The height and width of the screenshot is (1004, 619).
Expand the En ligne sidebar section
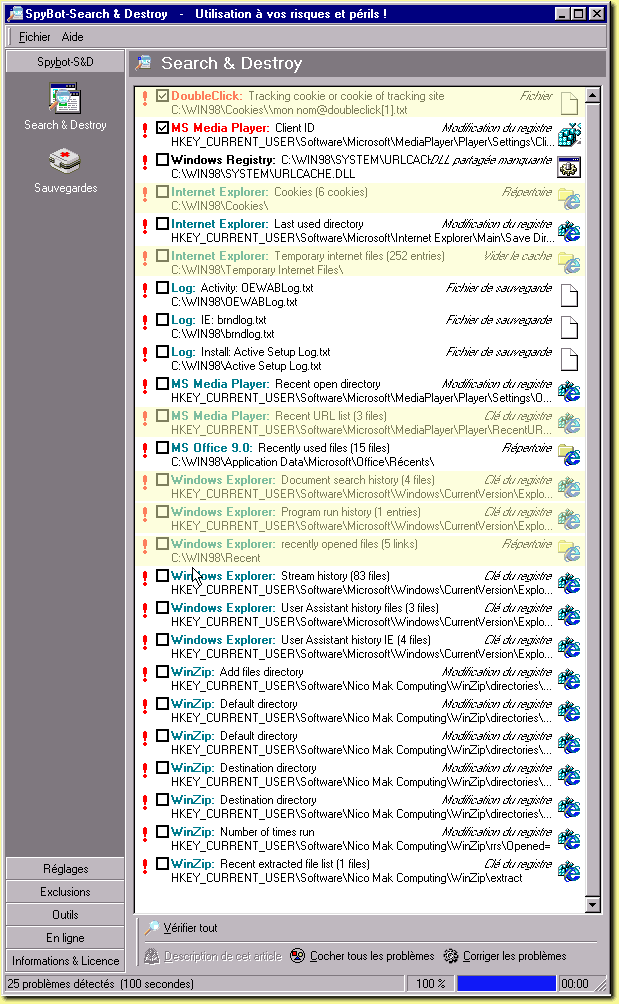(65, 938)
